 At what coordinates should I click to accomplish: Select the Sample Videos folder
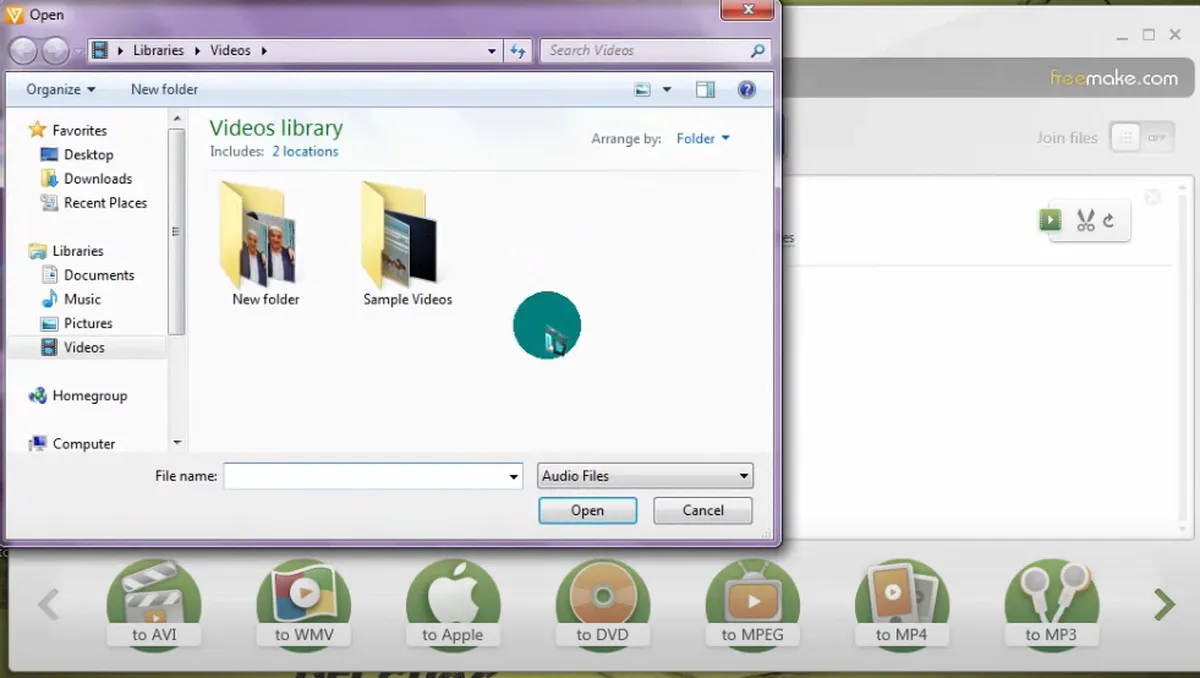click(407, 243)
